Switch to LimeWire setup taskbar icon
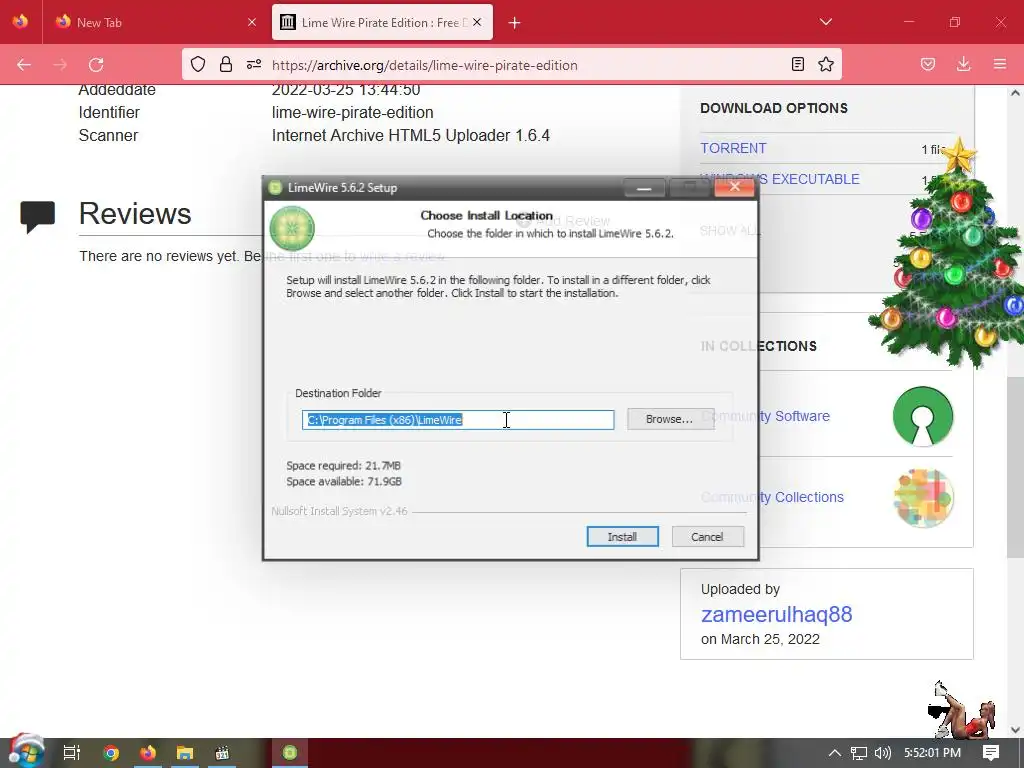Image resolution: width=1024 pixels, height=768 pixels. tap(290, 753)
